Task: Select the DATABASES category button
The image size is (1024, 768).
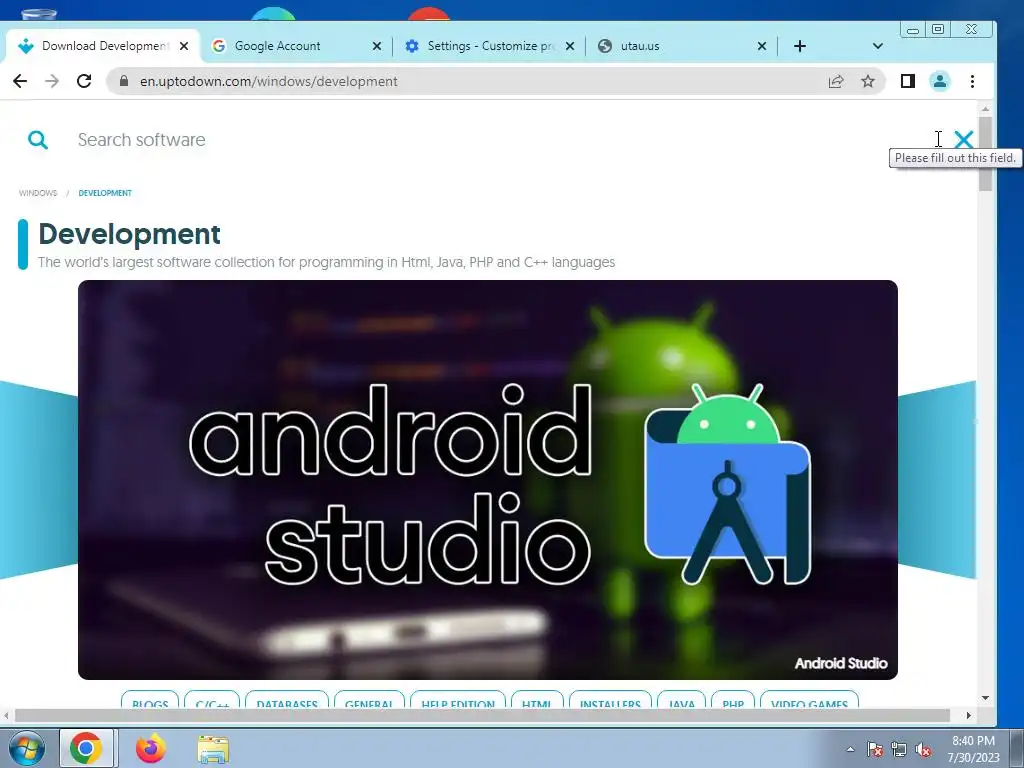Action: coord(287,700)
